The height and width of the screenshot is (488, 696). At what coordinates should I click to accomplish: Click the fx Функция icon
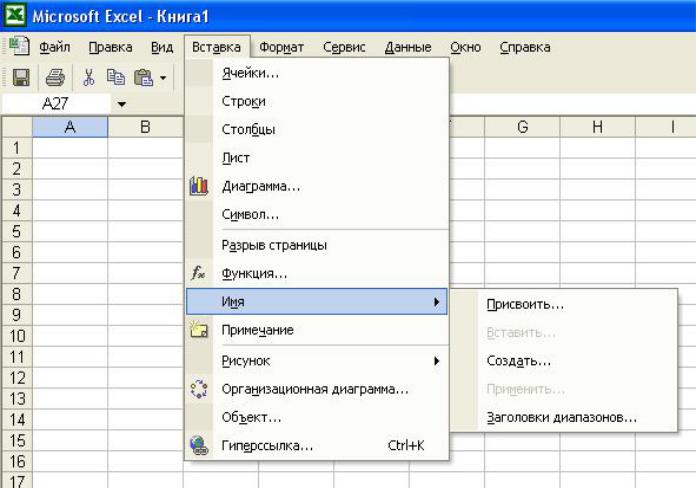point(198,273)
